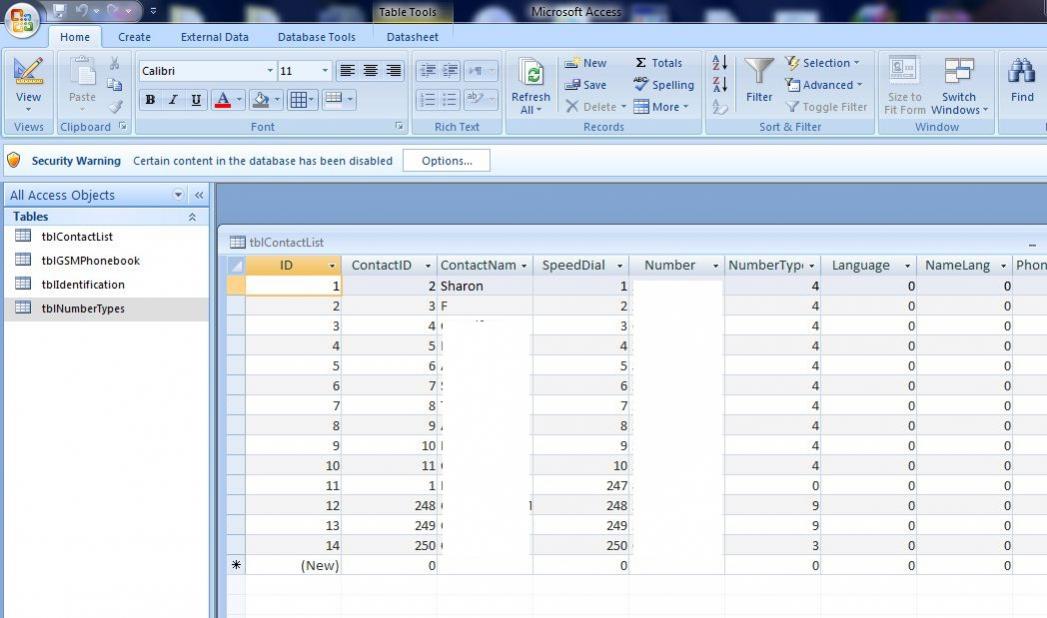Toggle Bold formatting
Viewport: 1047px width, 618px height.
click(x=150, y=100)
